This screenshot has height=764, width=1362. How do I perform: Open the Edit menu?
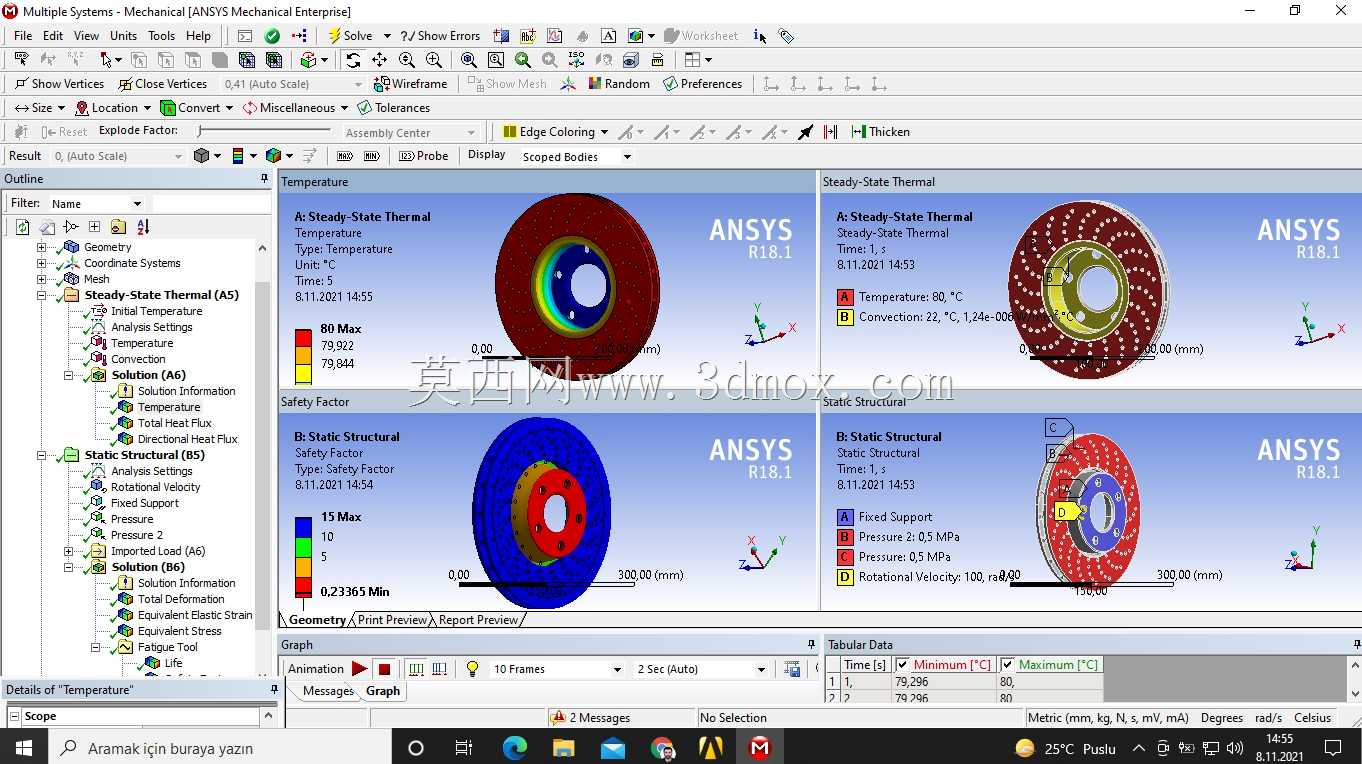[x=53, y=36]
